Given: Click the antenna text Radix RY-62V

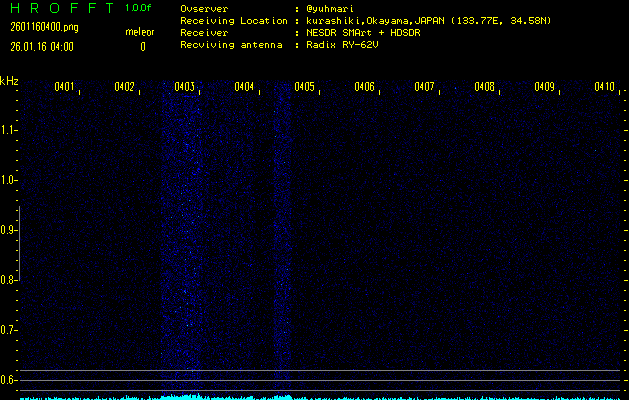Looking at the screenshot, I should [x=342, y=45].
